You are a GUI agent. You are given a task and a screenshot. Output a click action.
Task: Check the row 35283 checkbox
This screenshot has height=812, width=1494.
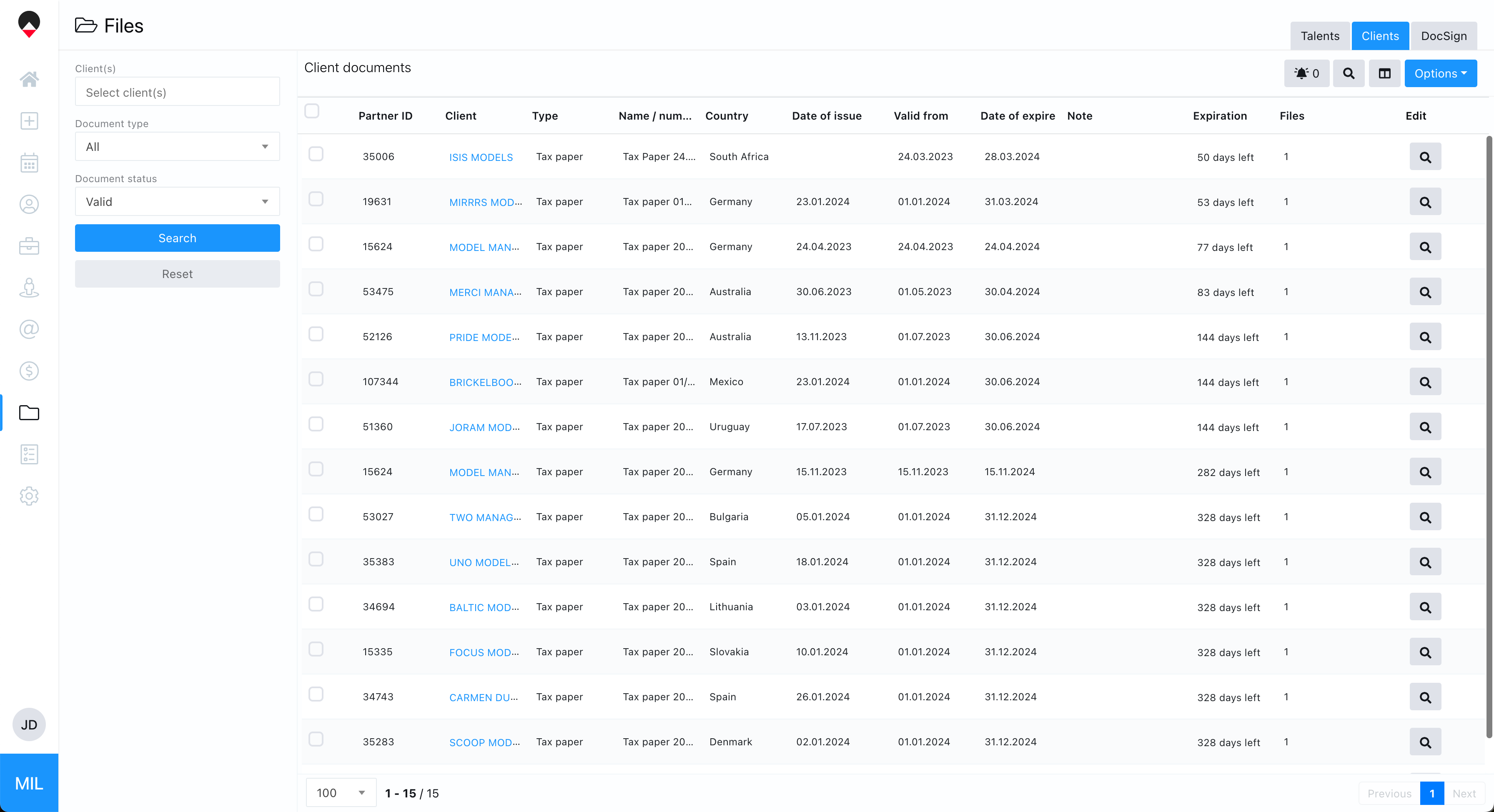pyautogui.click(x=316, y=739)
